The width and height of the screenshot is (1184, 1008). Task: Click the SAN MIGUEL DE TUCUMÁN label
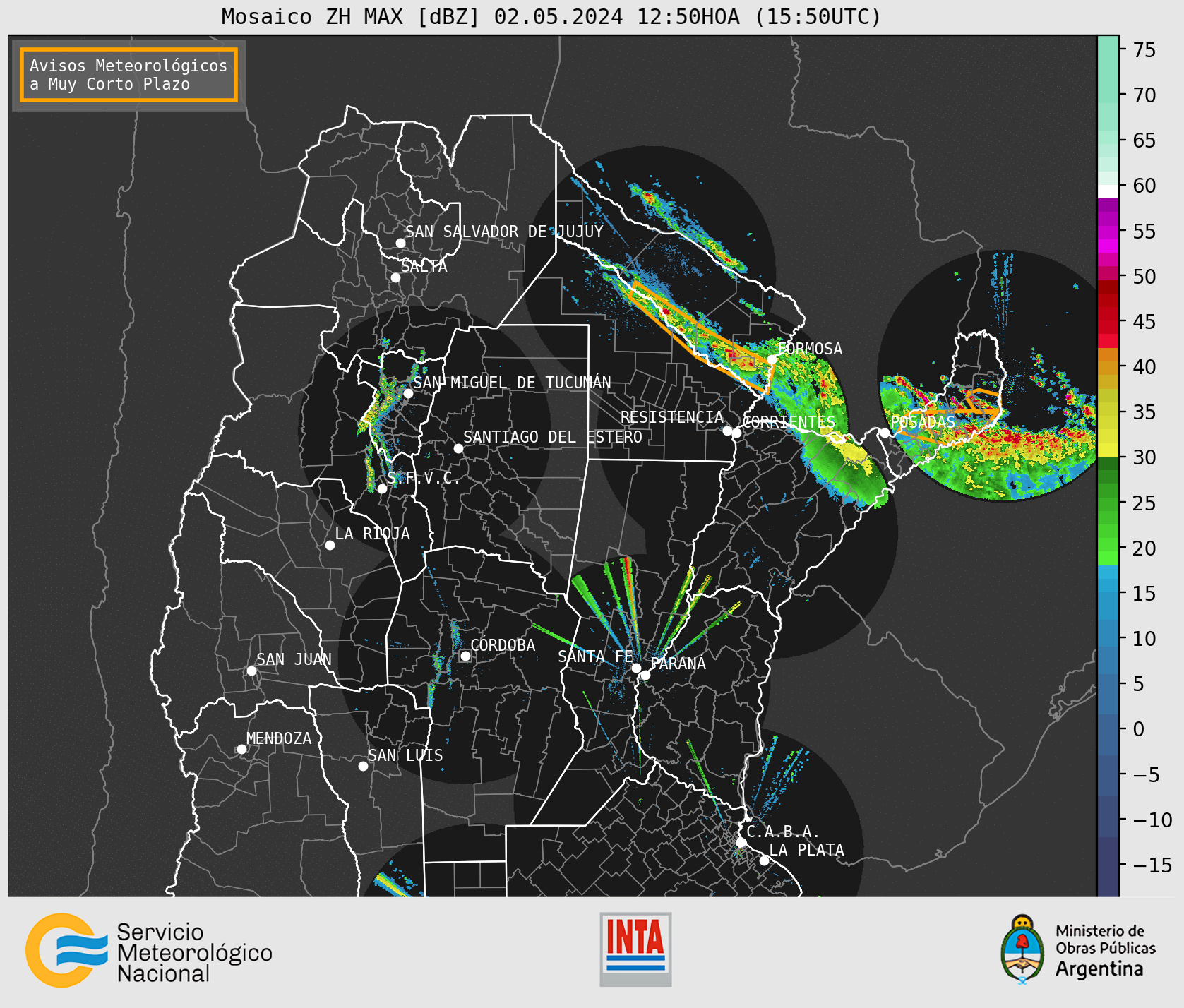(x=512, y=383)
